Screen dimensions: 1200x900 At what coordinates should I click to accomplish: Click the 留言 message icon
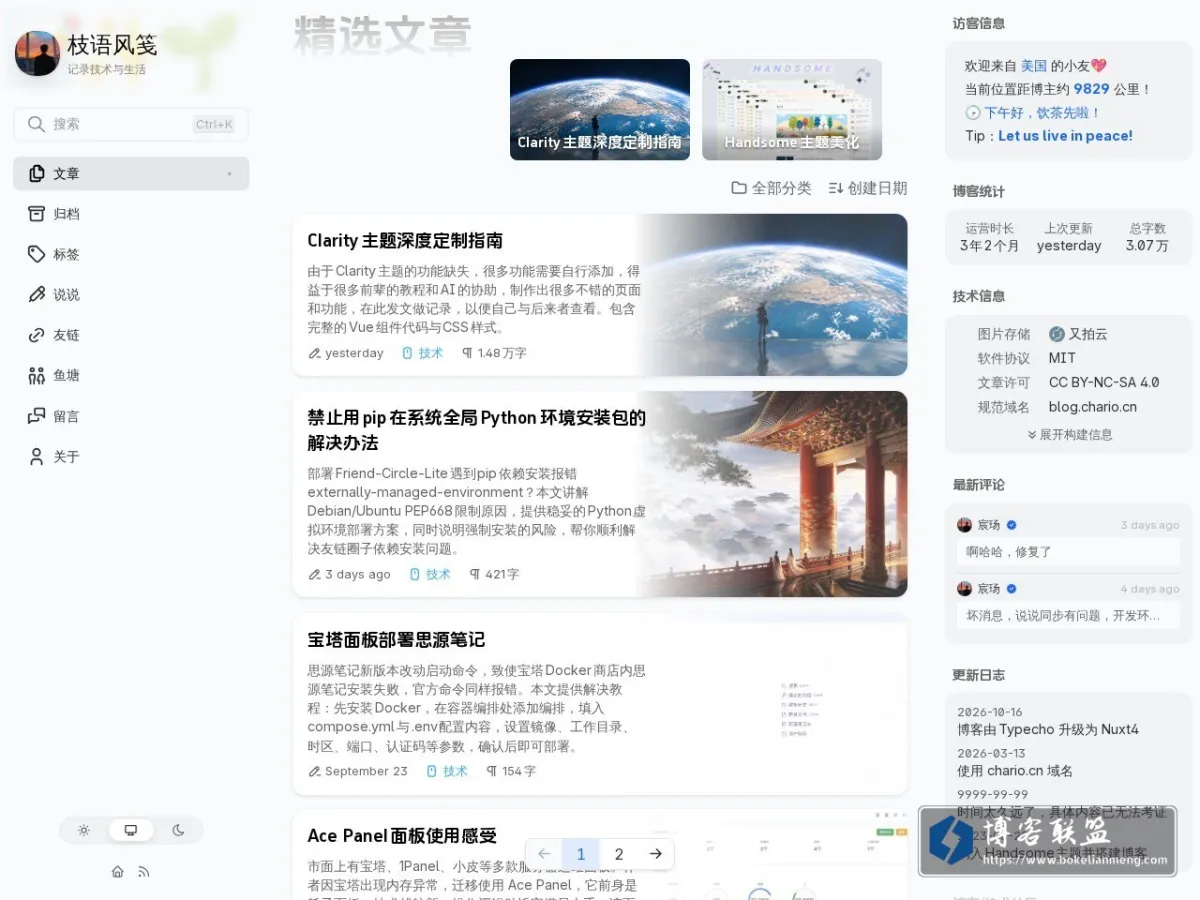tap(37, 416)
